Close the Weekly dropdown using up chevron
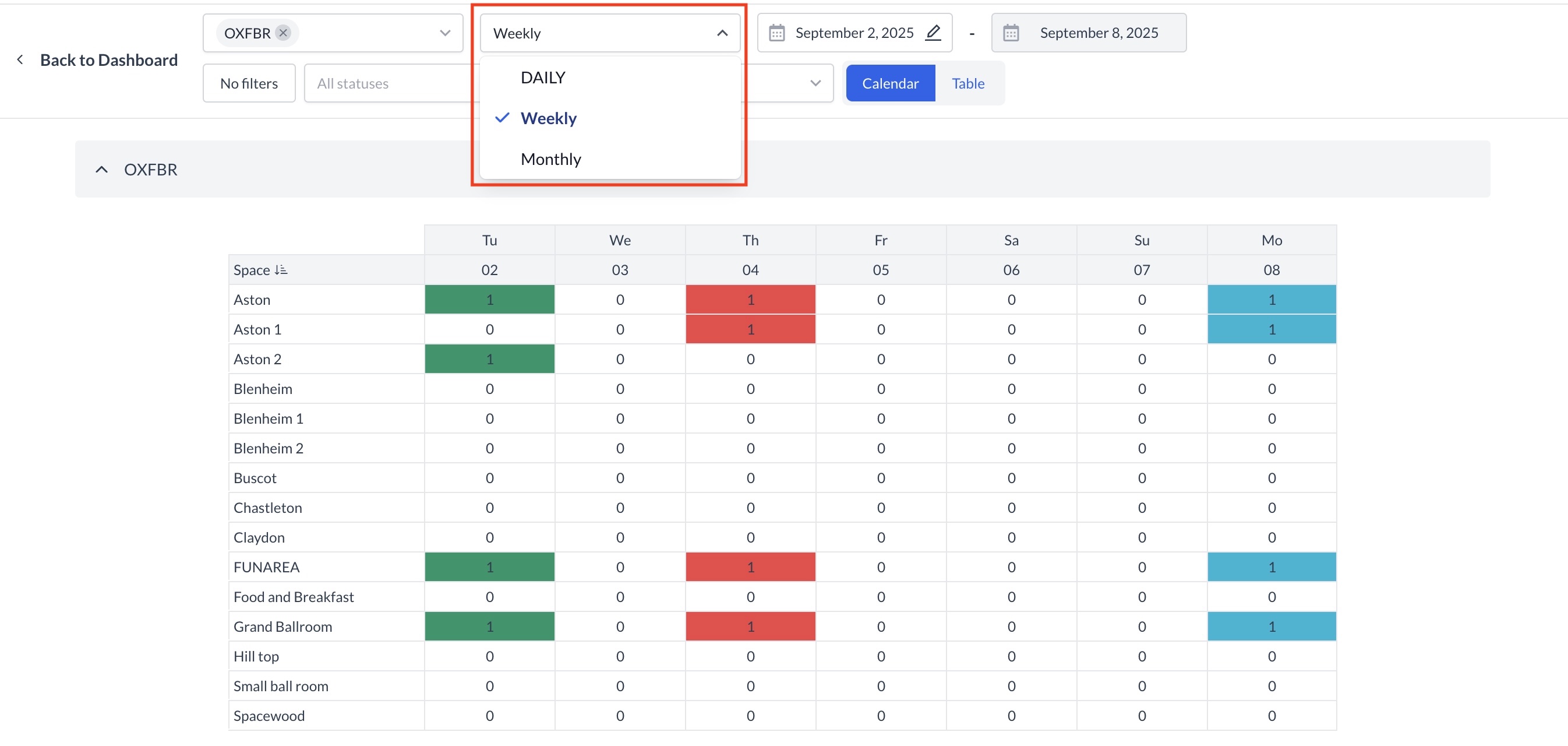 pos(722,33)
